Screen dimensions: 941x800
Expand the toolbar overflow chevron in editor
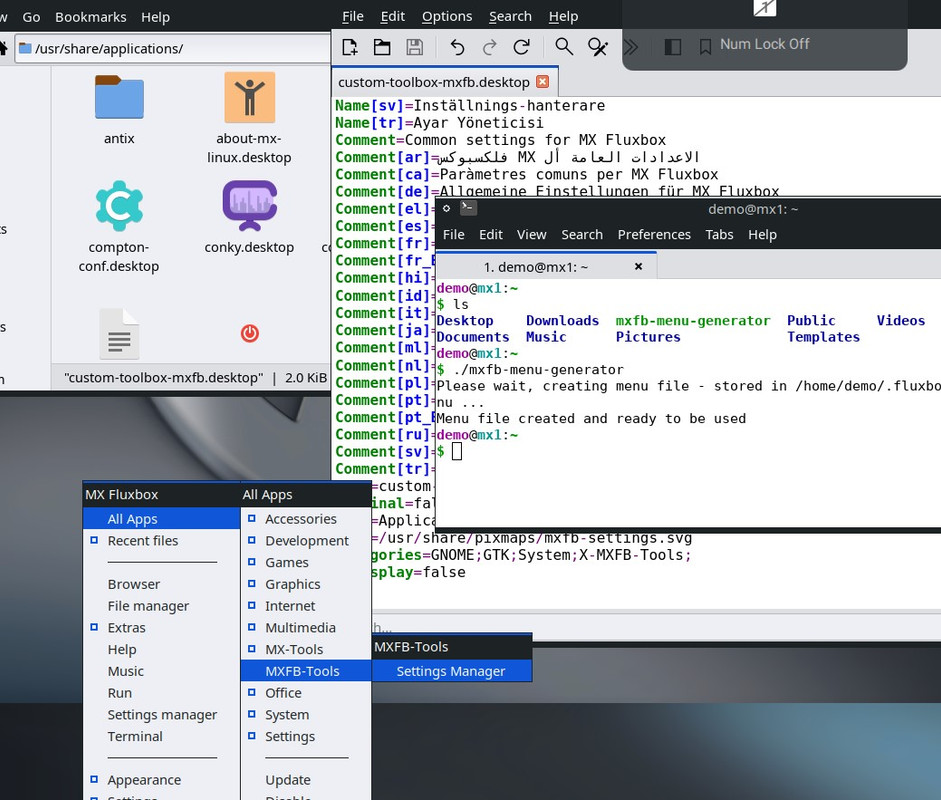click(630, 47)
